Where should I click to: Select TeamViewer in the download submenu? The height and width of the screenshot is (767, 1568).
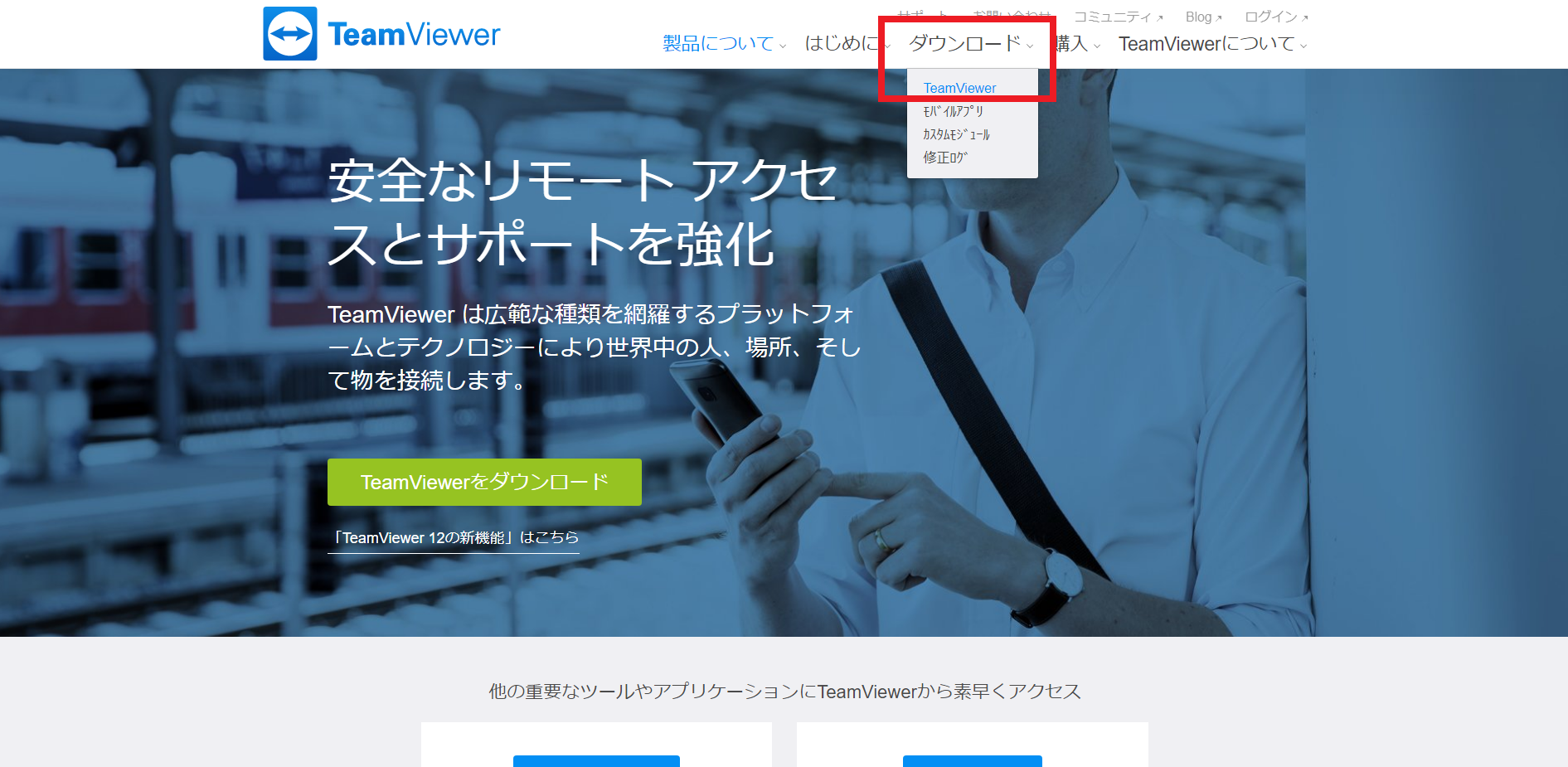[x=959, y=88]
